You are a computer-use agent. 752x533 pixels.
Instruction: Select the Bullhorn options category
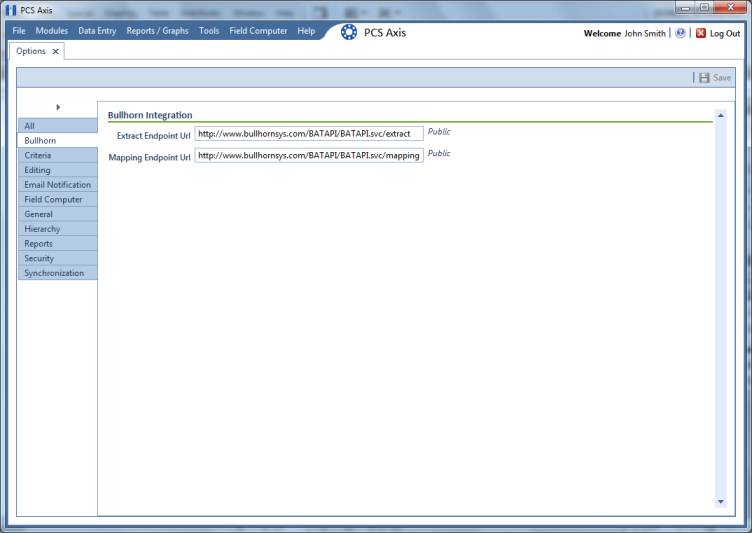click(x=58, y=141)
